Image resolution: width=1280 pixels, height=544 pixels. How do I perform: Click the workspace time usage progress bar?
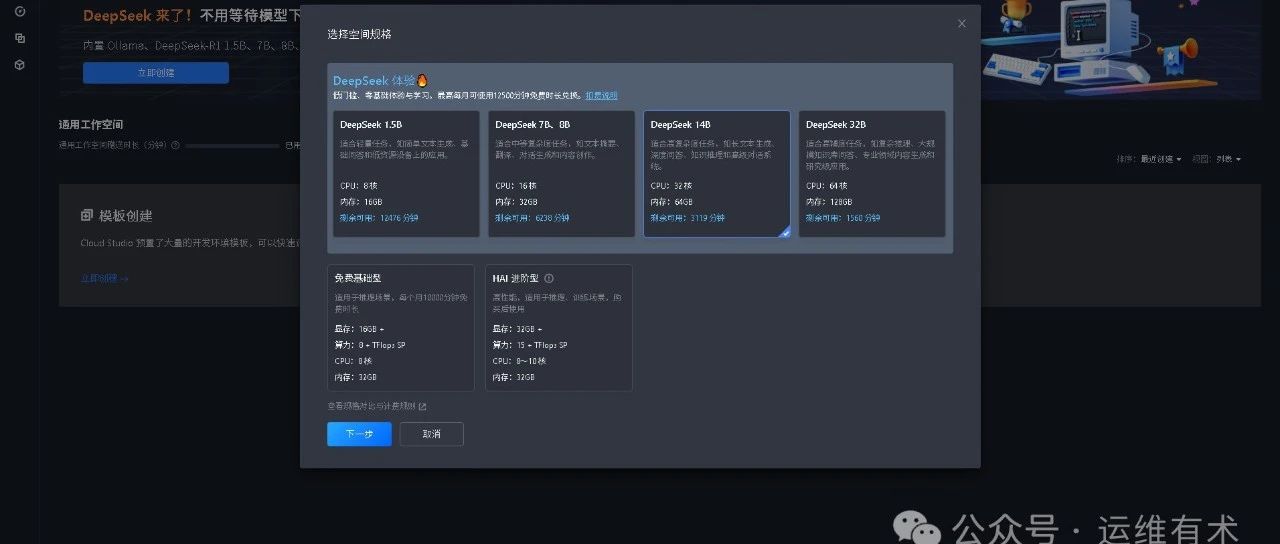pyautogui.click(x=232, y=145)
